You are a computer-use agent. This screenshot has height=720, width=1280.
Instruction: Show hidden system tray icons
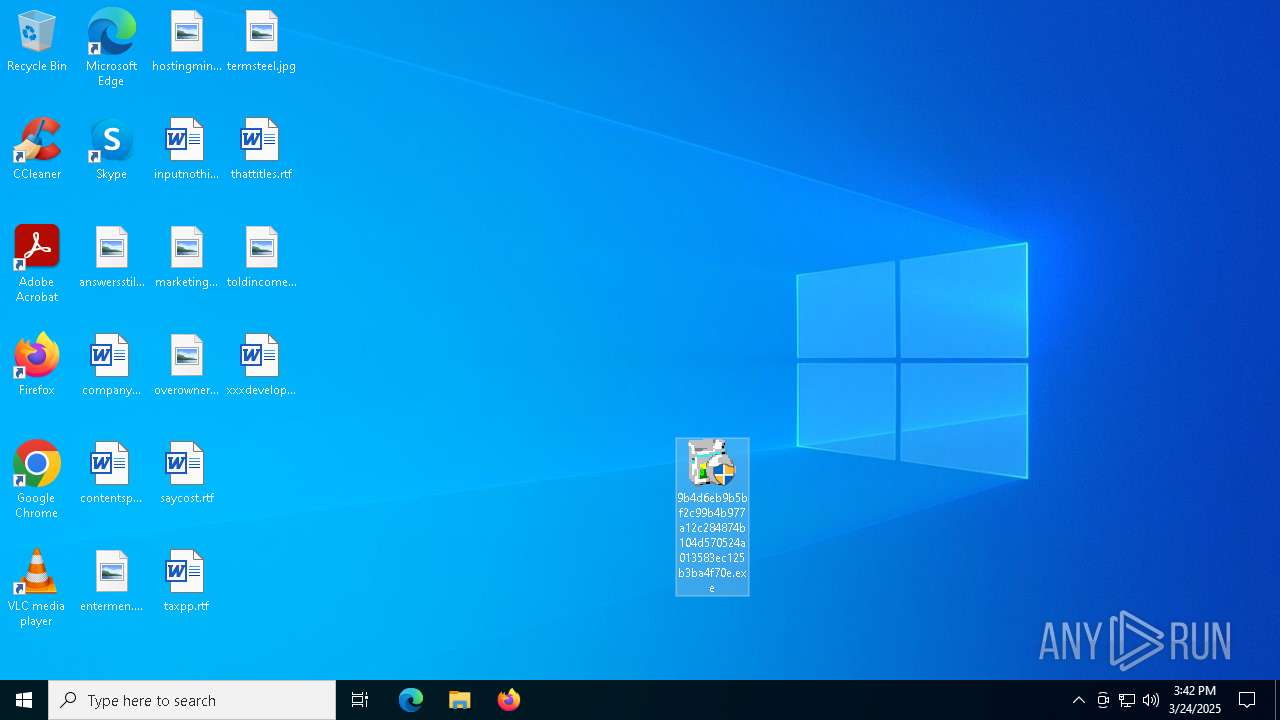coord(1078,700)
